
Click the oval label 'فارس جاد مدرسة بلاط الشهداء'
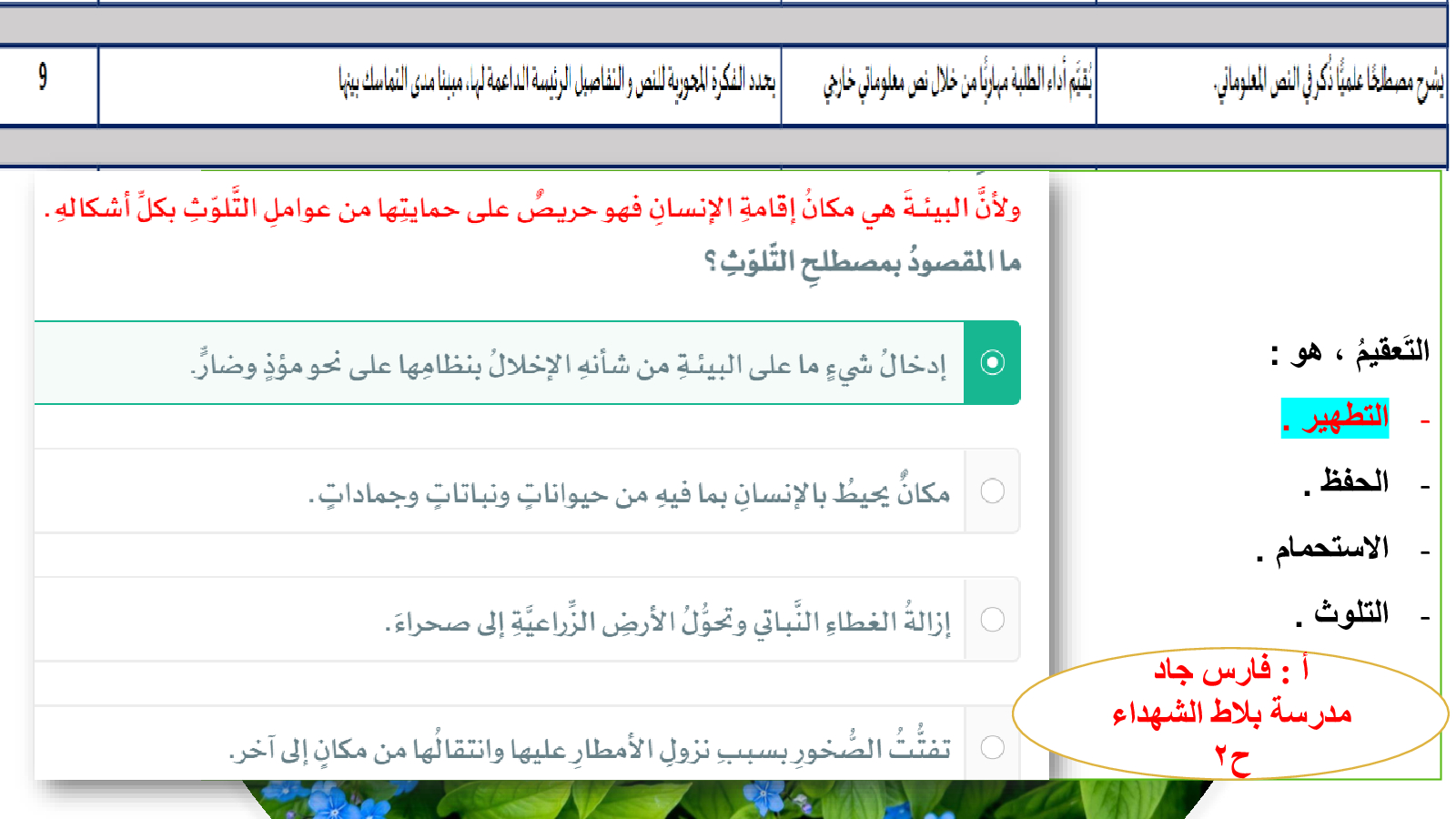coord(1230,713)
